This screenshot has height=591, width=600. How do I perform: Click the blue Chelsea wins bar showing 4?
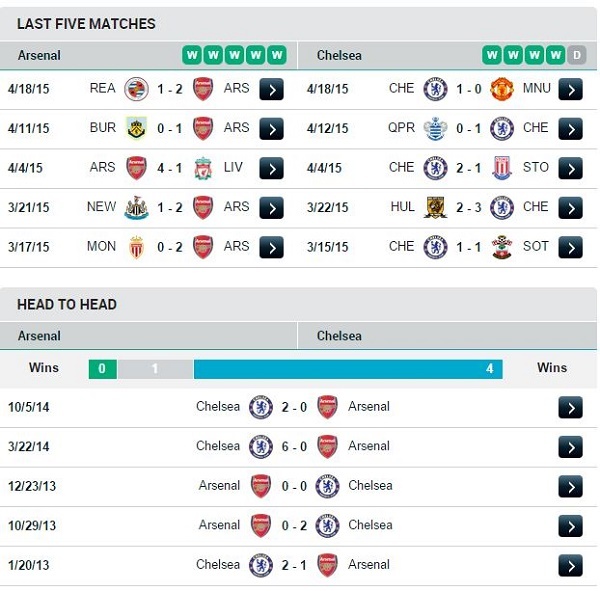(348, 369)
